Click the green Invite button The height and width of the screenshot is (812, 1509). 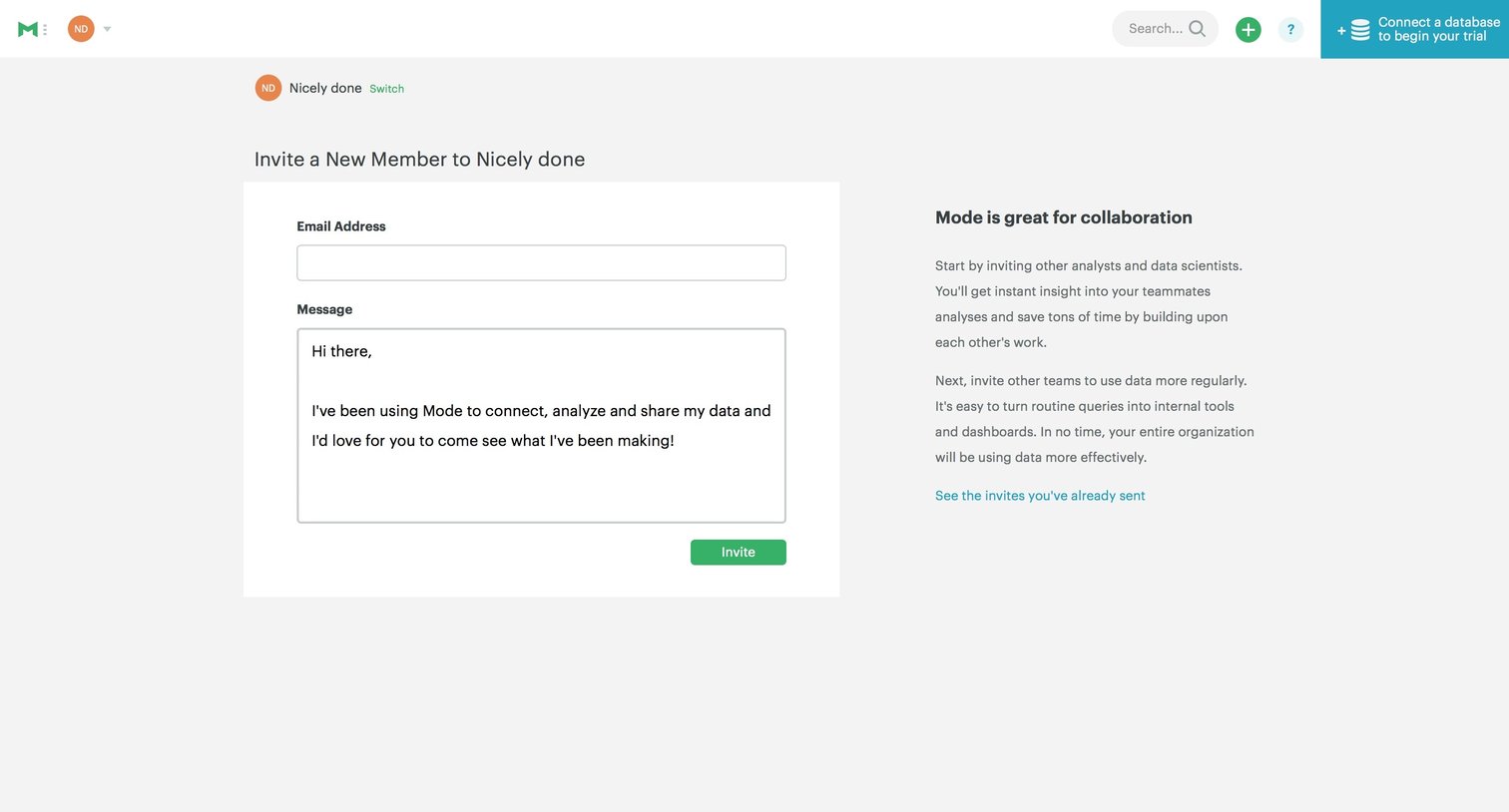[738, 552]
